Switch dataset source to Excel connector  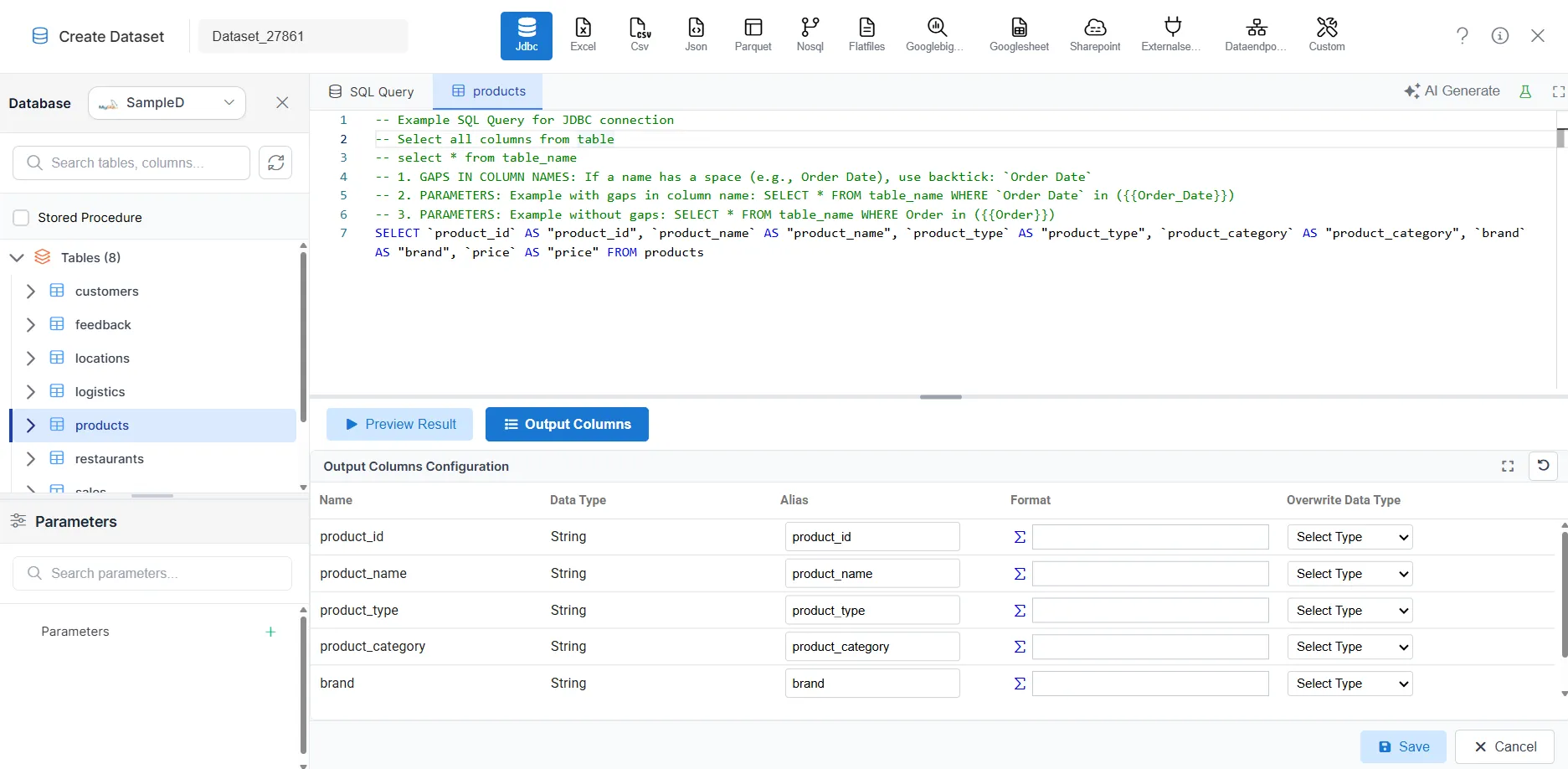(582, 34)
